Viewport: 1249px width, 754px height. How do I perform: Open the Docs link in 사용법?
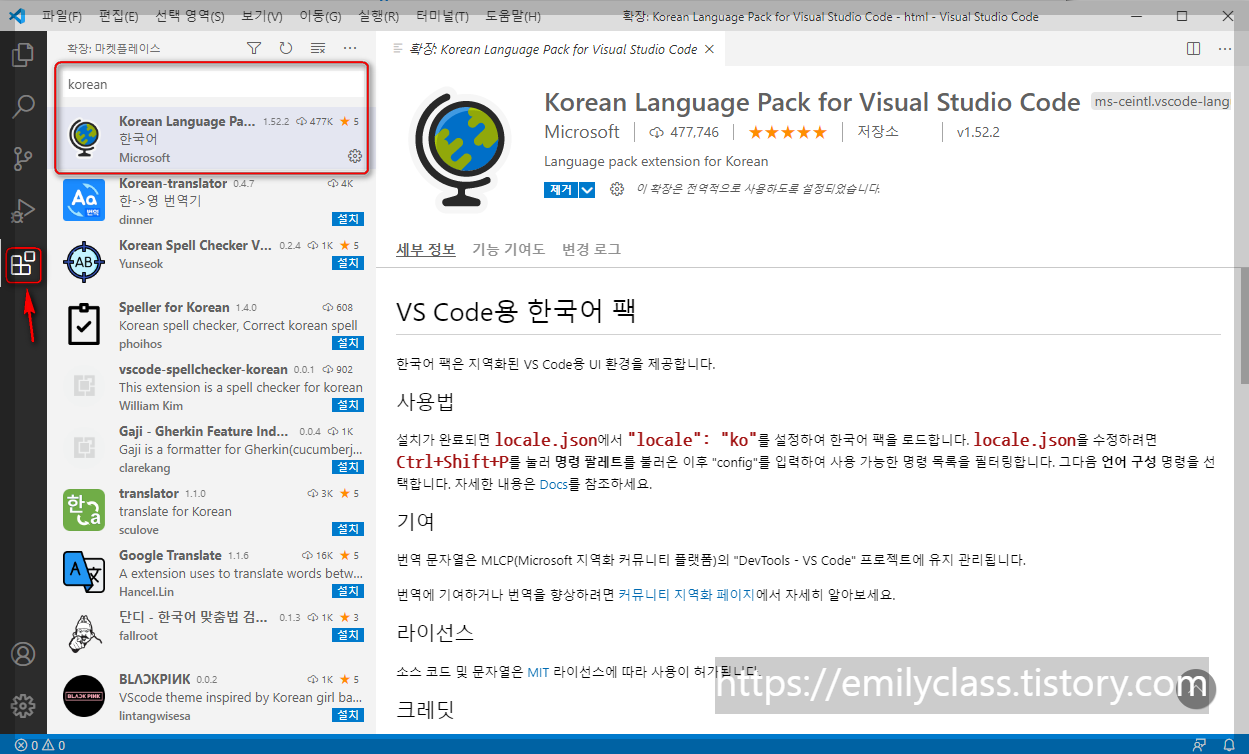click(x=553, y=484)
